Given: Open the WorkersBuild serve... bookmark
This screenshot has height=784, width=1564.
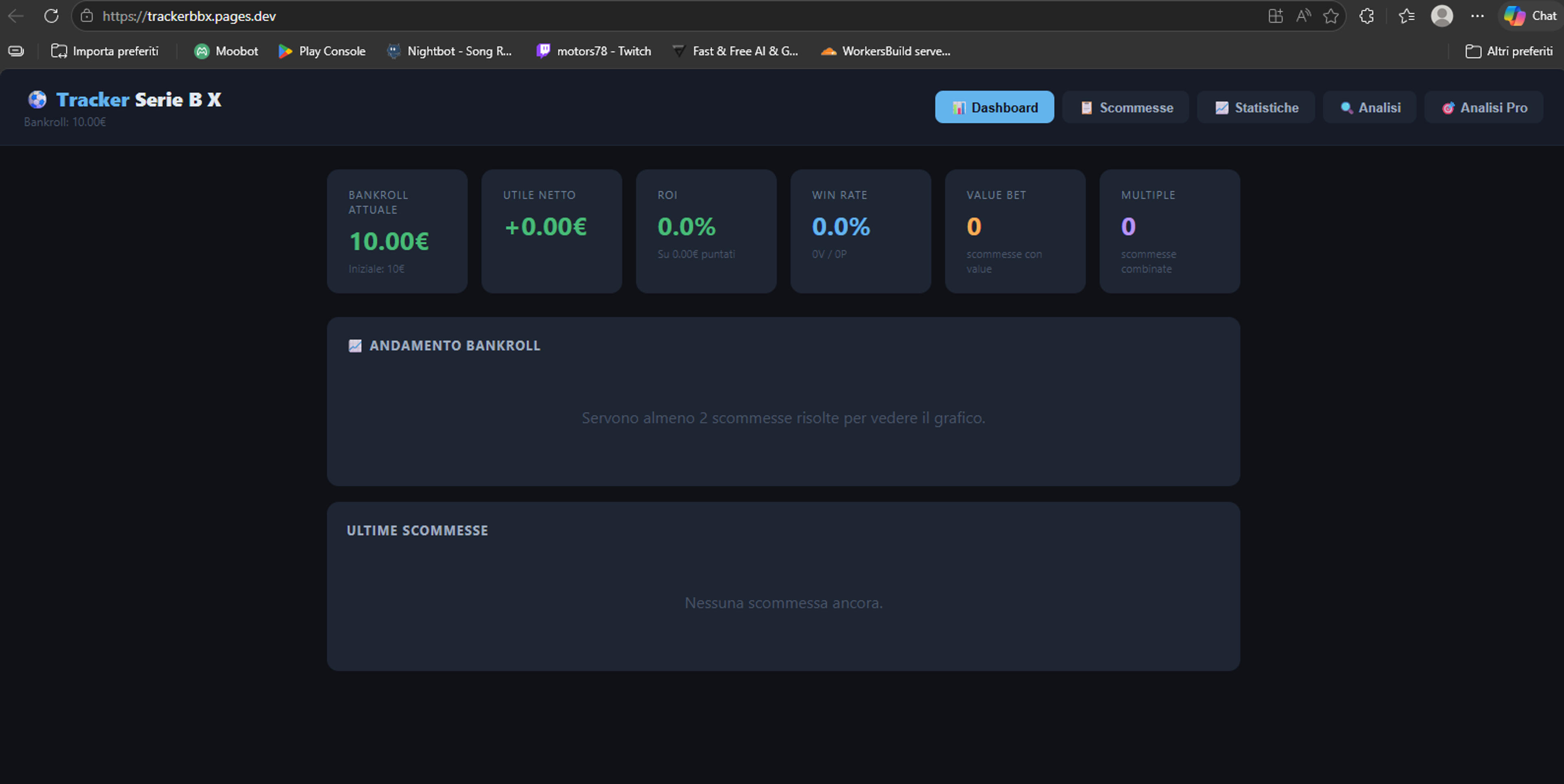Looking at the screenshot, I should (886, 51).
